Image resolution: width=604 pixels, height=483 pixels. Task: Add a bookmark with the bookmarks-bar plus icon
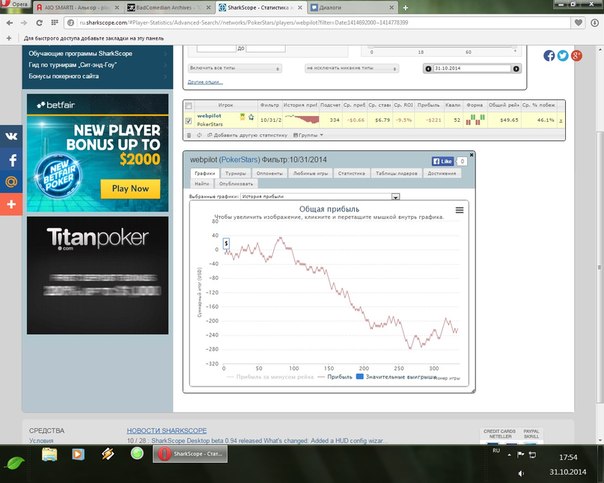pos(9,38)
